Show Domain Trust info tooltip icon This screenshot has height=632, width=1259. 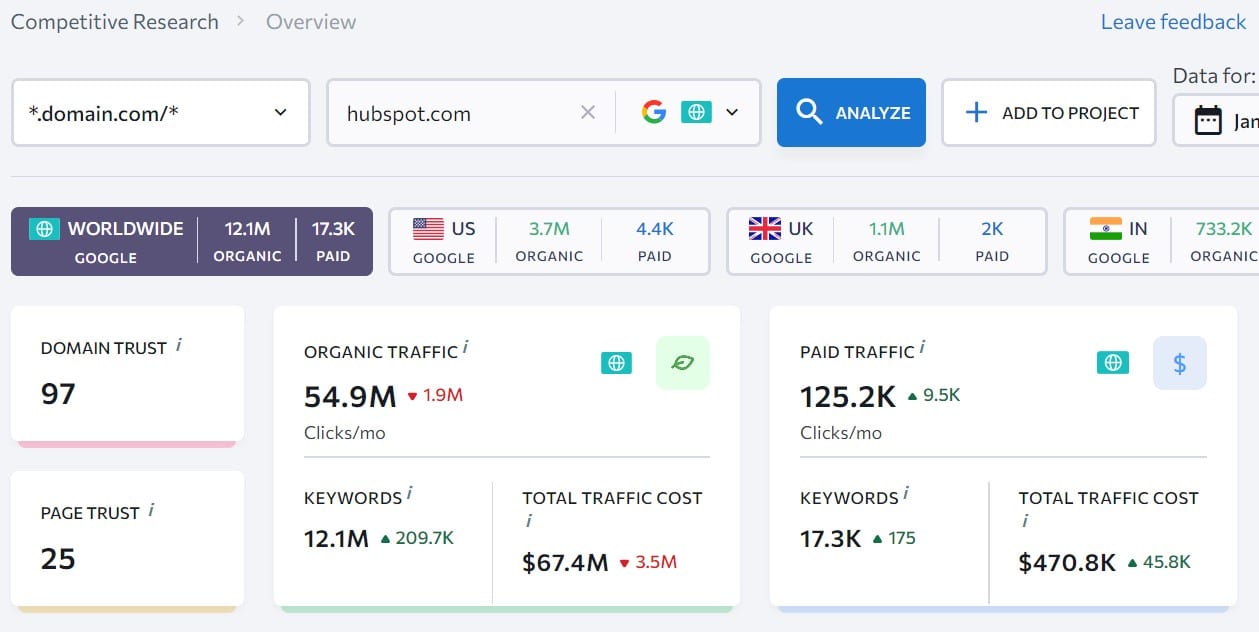(x=179, y=344)
